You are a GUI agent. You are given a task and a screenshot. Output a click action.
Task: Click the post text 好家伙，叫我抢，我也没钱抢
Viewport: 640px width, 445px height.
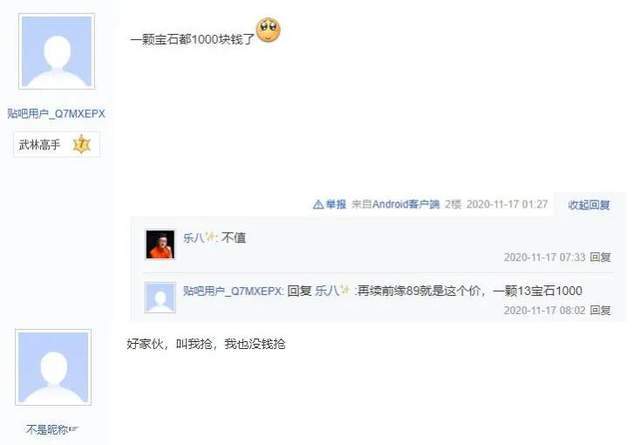206,344
